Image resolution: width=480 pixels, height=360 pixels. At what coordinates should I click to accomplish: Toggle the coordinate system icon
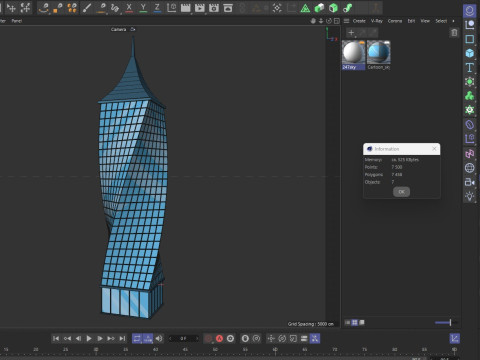(171, 8)
